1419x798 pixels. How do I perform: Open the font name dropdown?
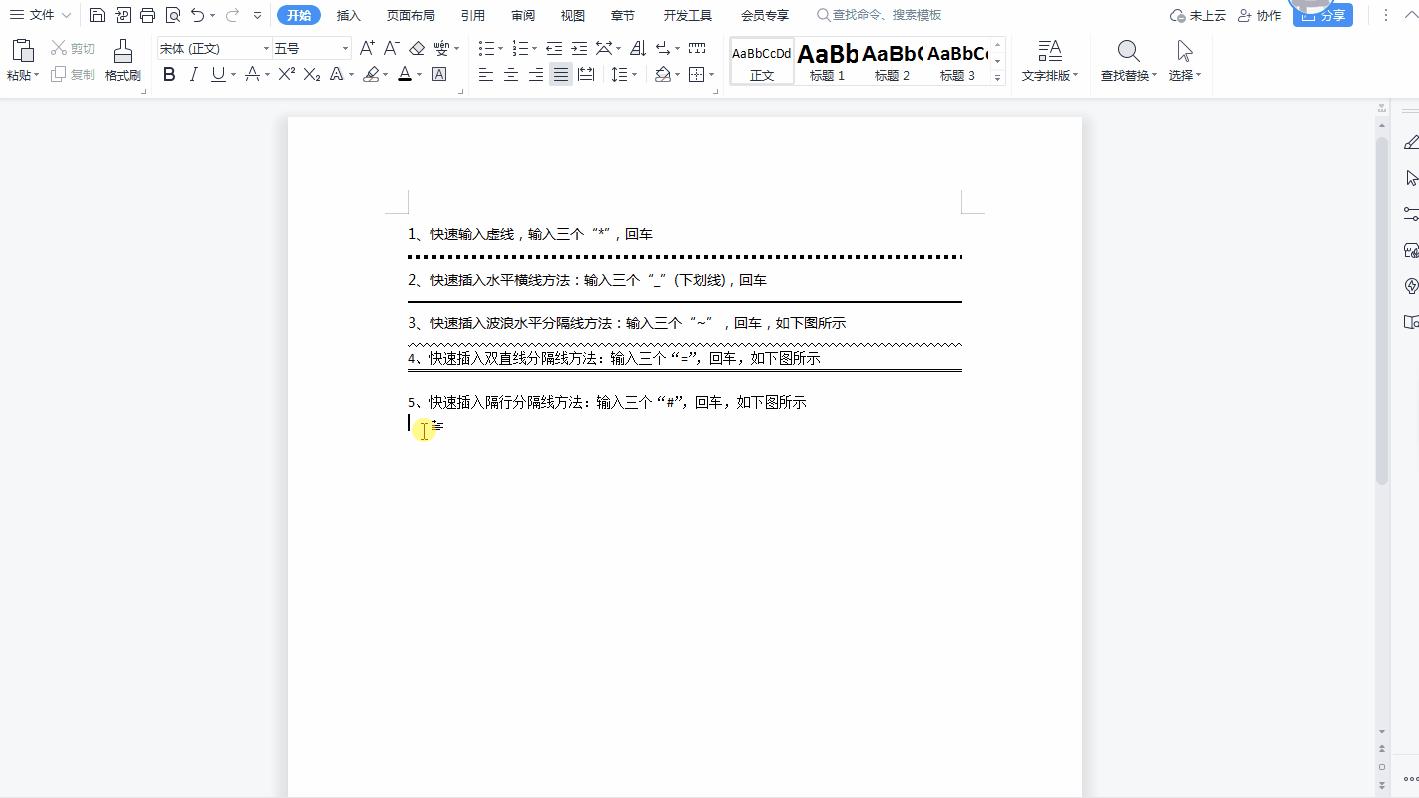click(265, 47)
